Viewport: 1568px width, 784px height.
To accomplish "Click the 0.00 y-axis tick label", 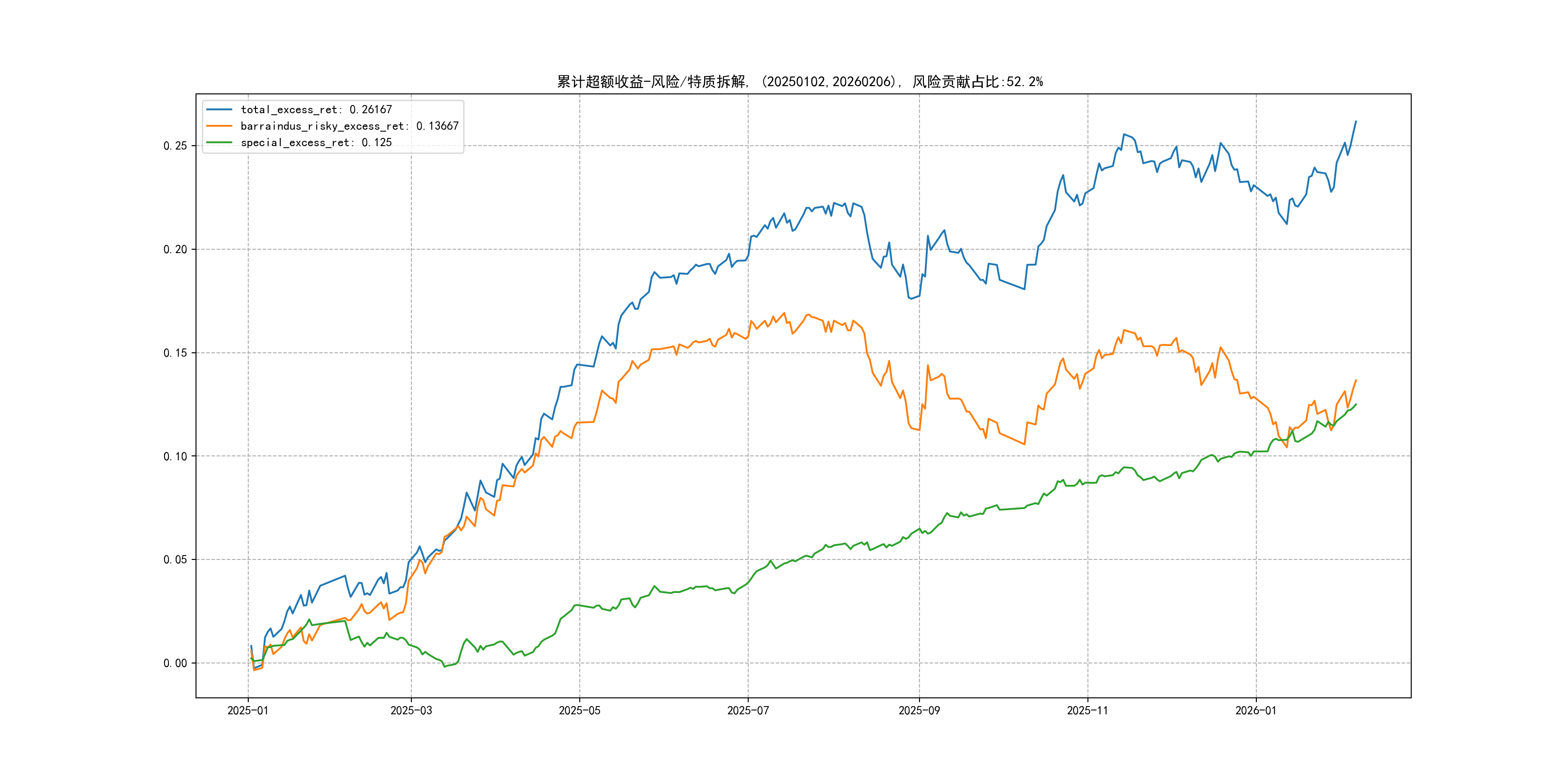I will (x=175, y=663).
